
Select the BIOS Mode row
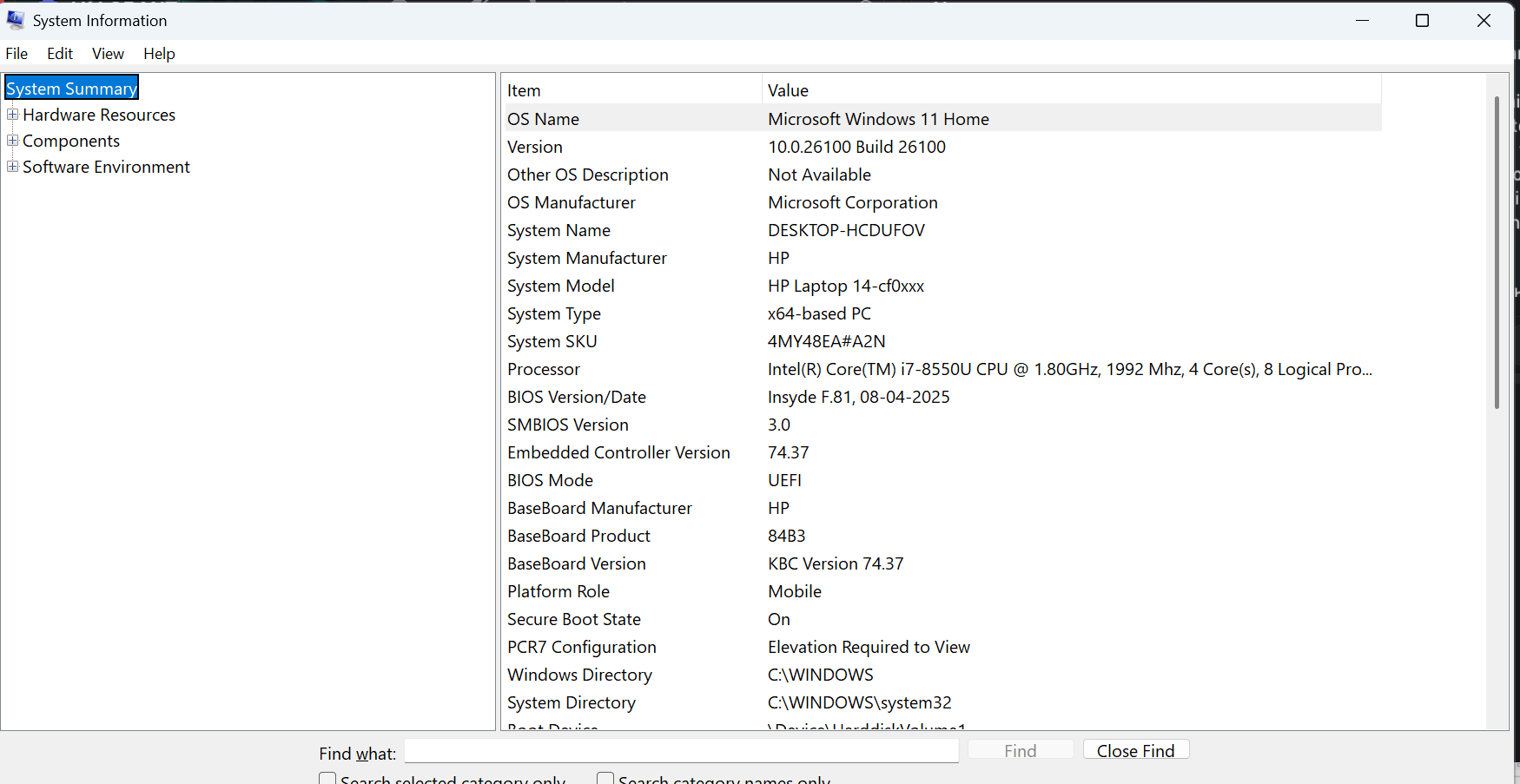tap(942, 480)
